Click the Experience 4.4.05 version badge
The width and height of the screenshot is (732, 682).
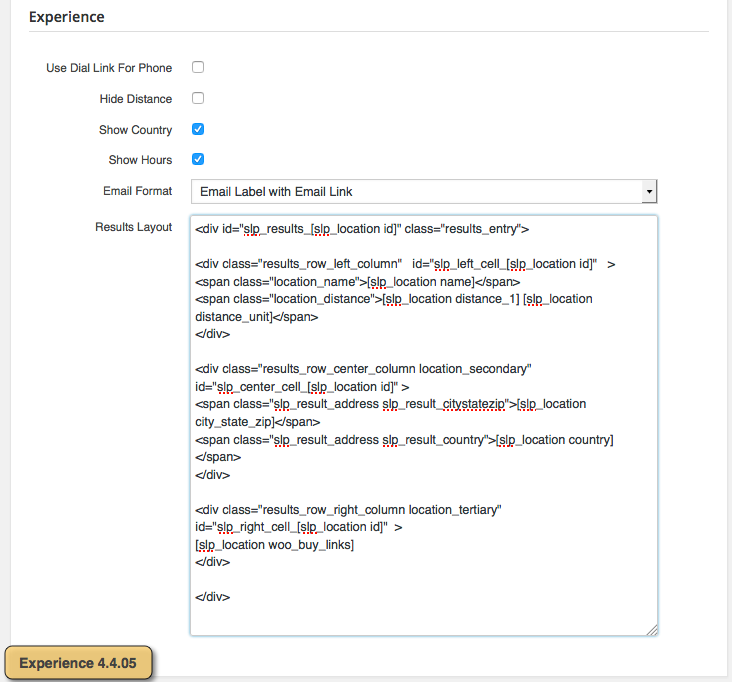coord(78,662)
